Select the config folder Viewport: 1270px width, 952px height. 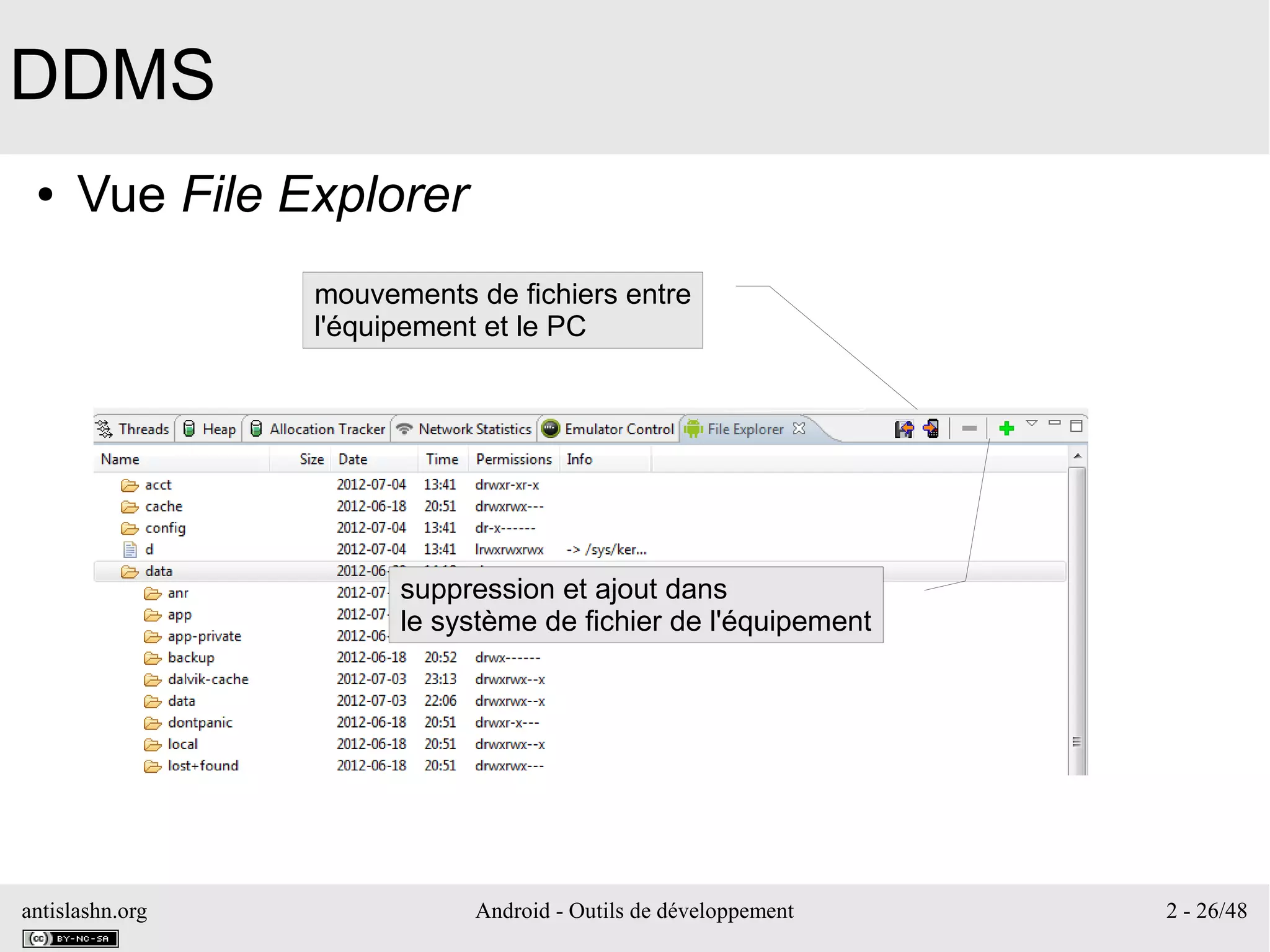(580, 528)
